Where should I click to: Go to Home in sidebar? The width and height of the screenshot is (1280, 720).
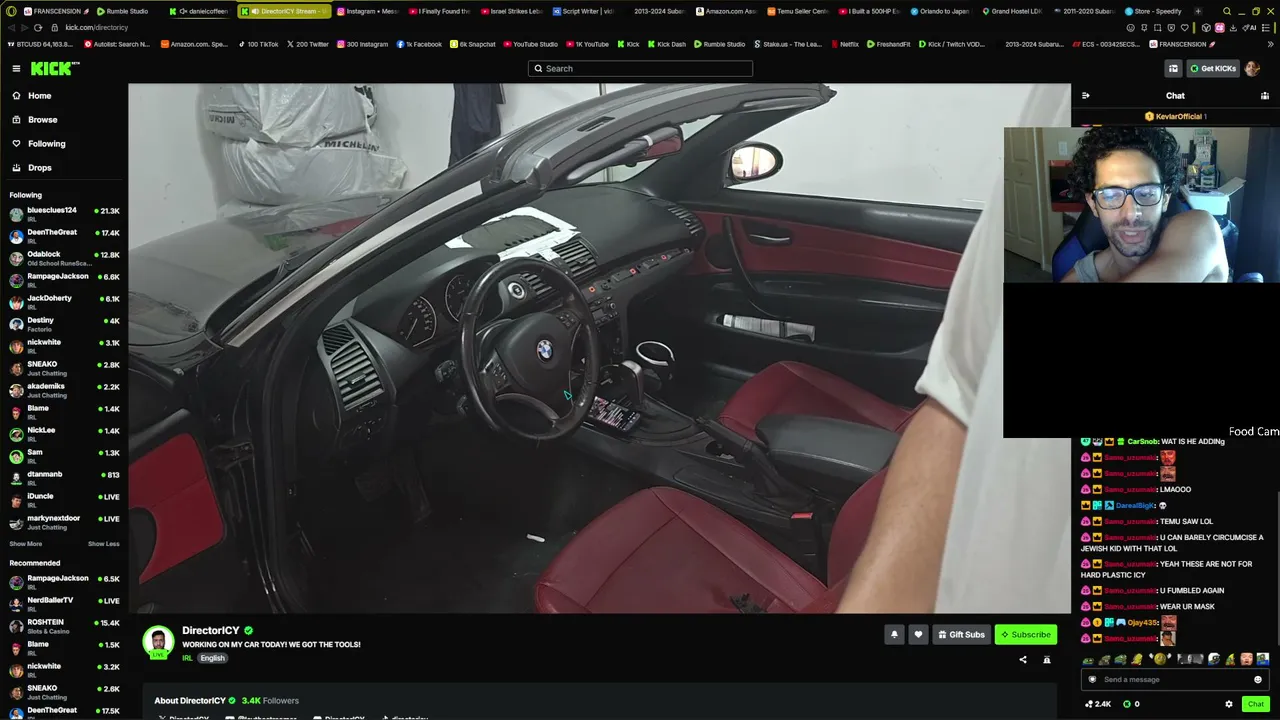click(x=39, y=96)
